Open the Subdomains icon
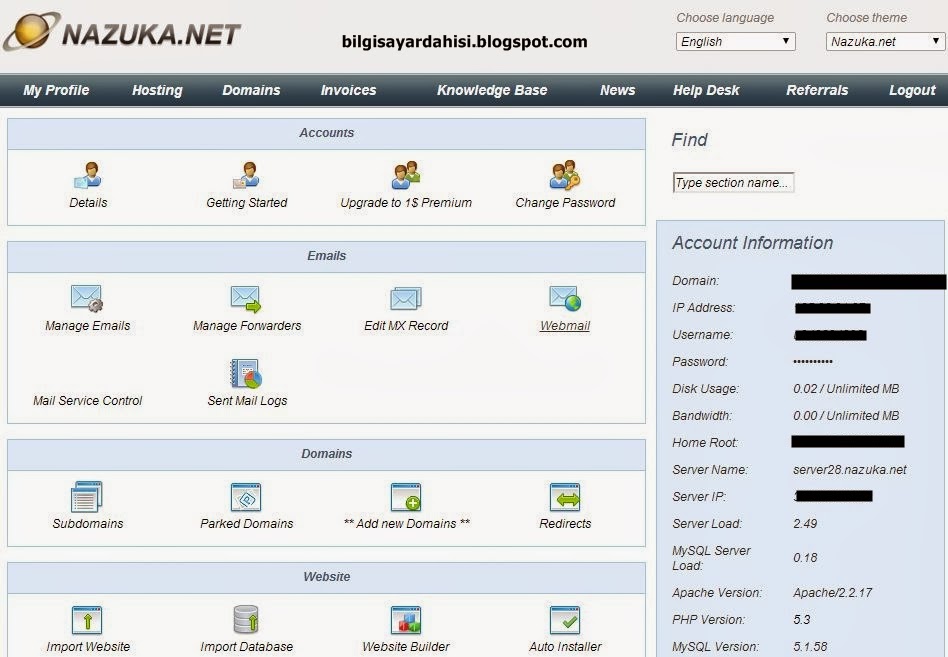Screen dimensions: 948x657 (x=87, y=497)
